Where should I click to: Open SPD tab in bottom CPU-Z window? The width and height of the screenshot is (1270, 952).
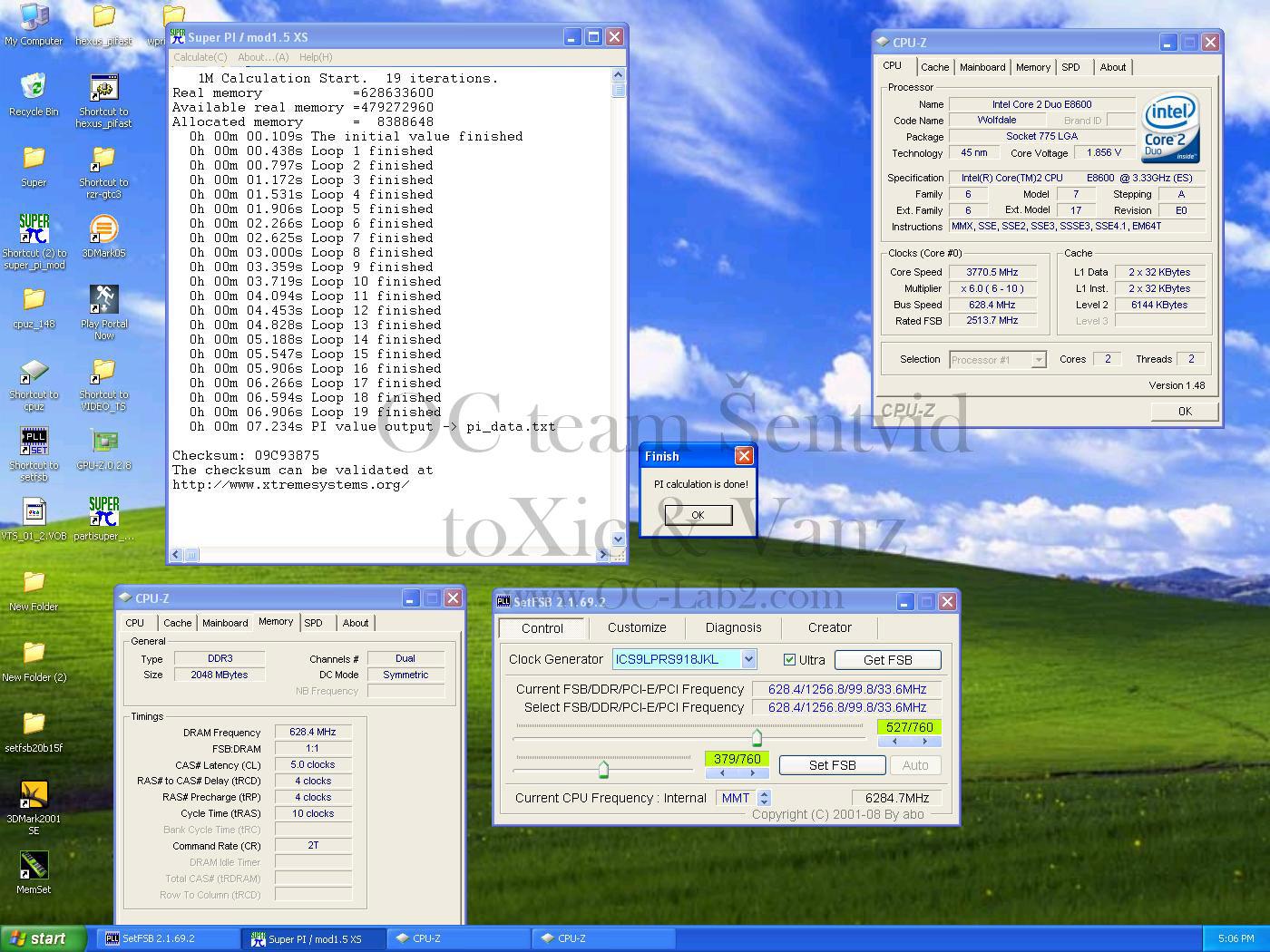tap(313, 623)
